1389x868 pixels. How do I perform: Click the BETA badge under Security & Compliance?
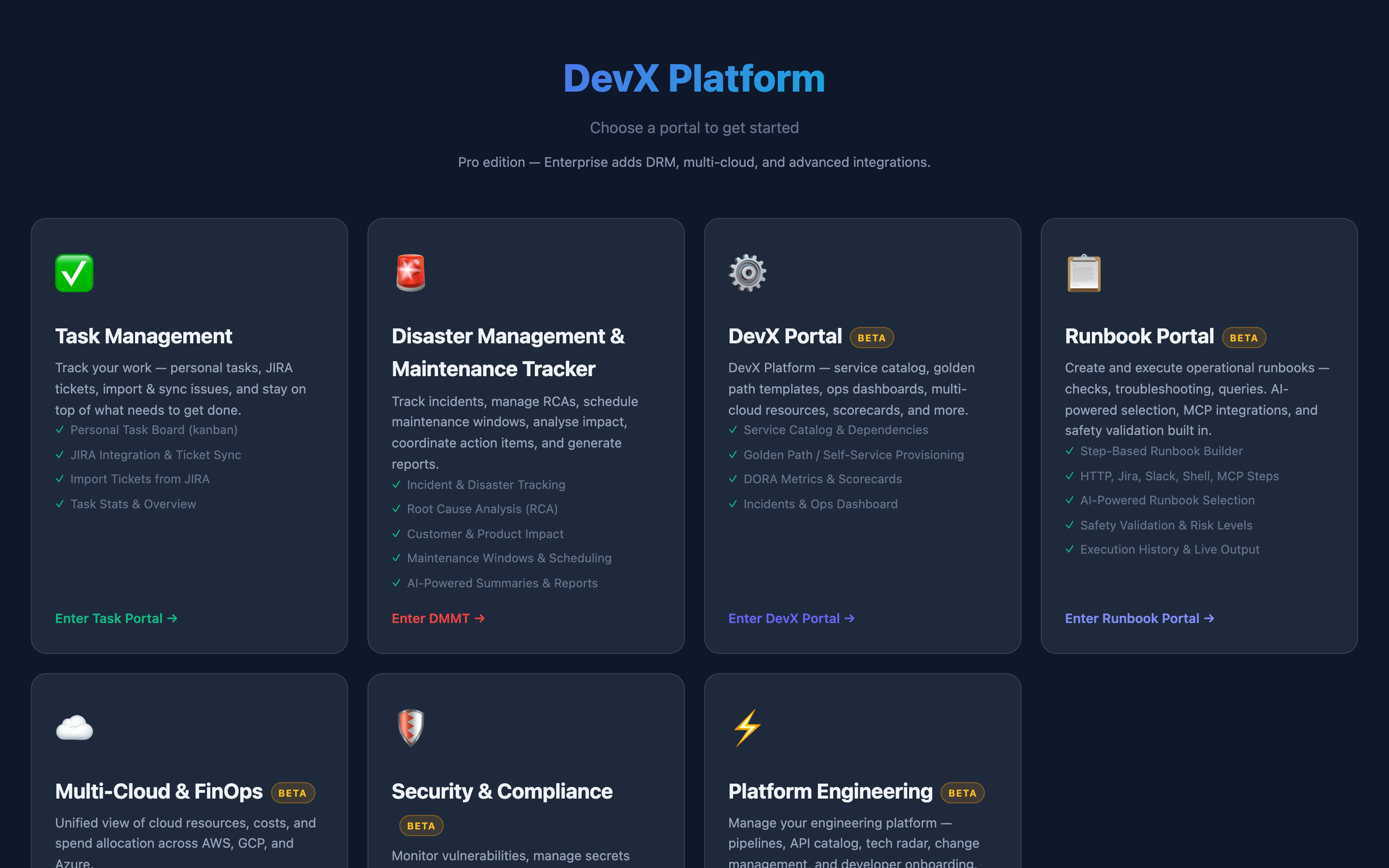click(x=421, y=826)
